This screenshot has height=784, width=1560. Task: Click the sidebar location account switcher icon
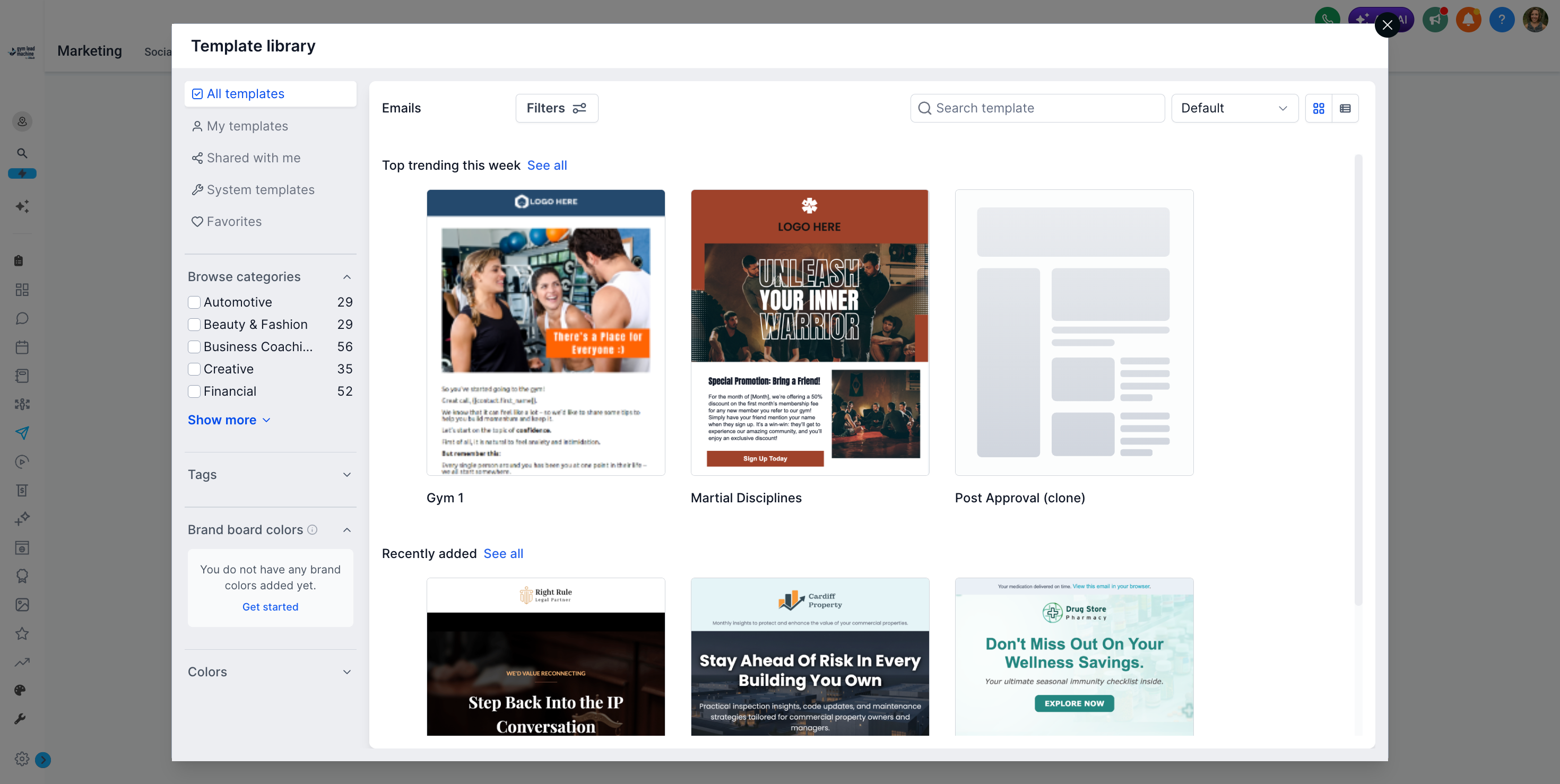tap(22, 121)
